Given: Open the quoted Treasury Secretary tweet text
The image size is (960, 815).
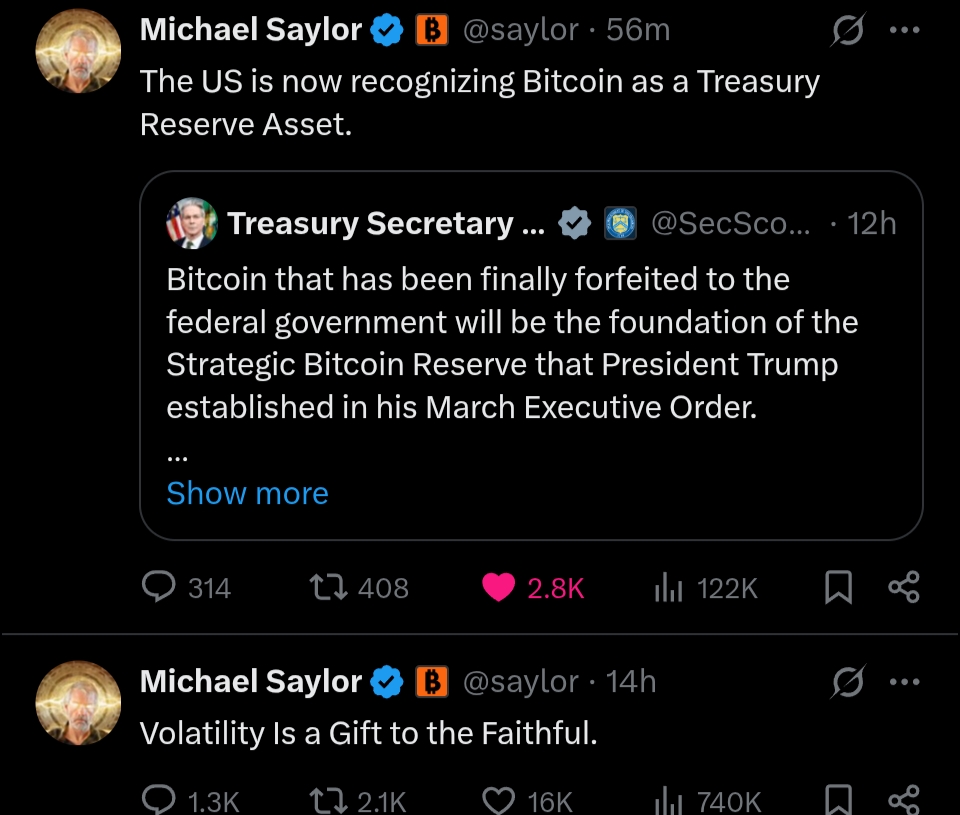Looking at the screenshot, I should (x=510, y=342).
